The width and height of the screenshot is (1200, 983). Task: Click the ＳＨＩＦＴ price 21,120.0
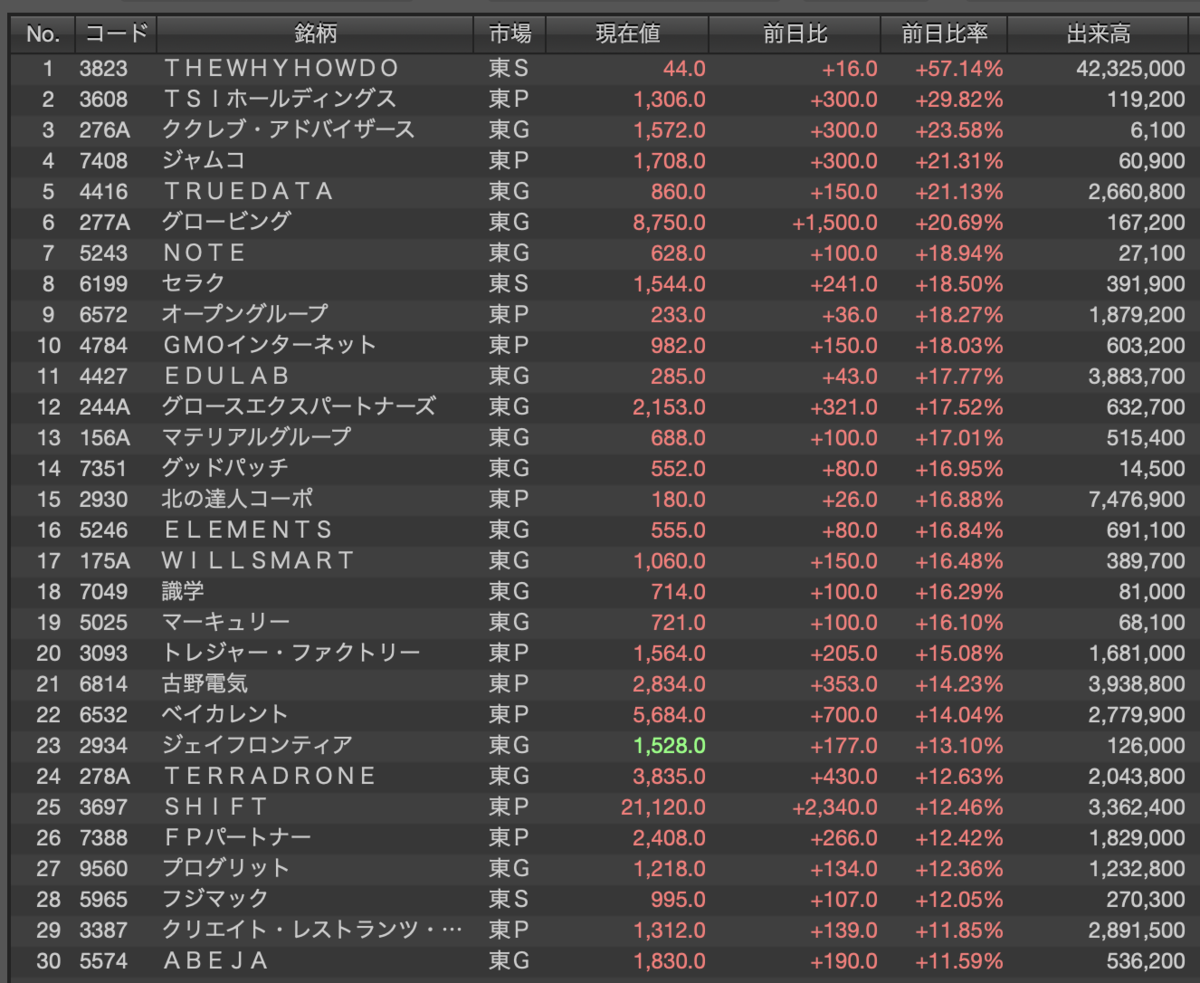[x=664, y=807]
